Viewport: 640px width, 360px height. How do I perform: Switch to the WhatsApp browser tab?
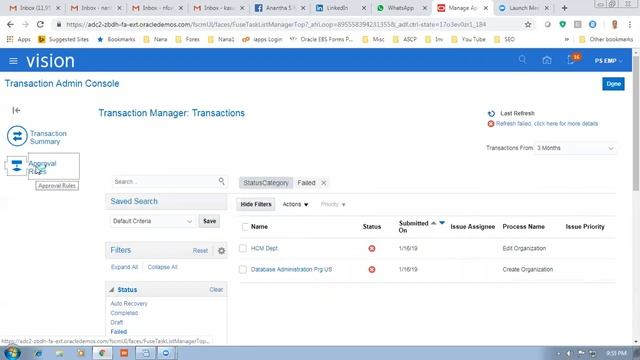[x=400, y=8]
